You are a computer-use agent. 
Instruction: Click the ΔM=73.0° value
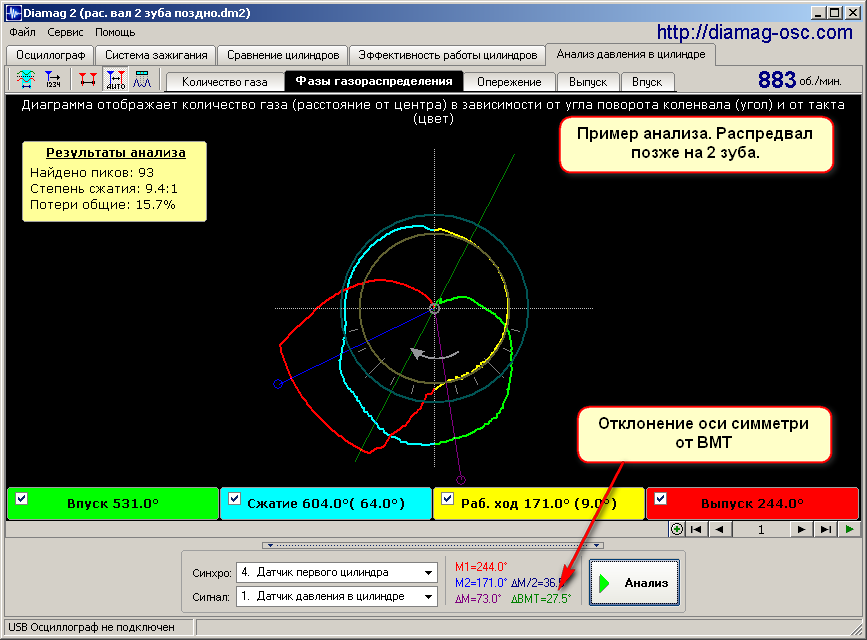(478, 599)
